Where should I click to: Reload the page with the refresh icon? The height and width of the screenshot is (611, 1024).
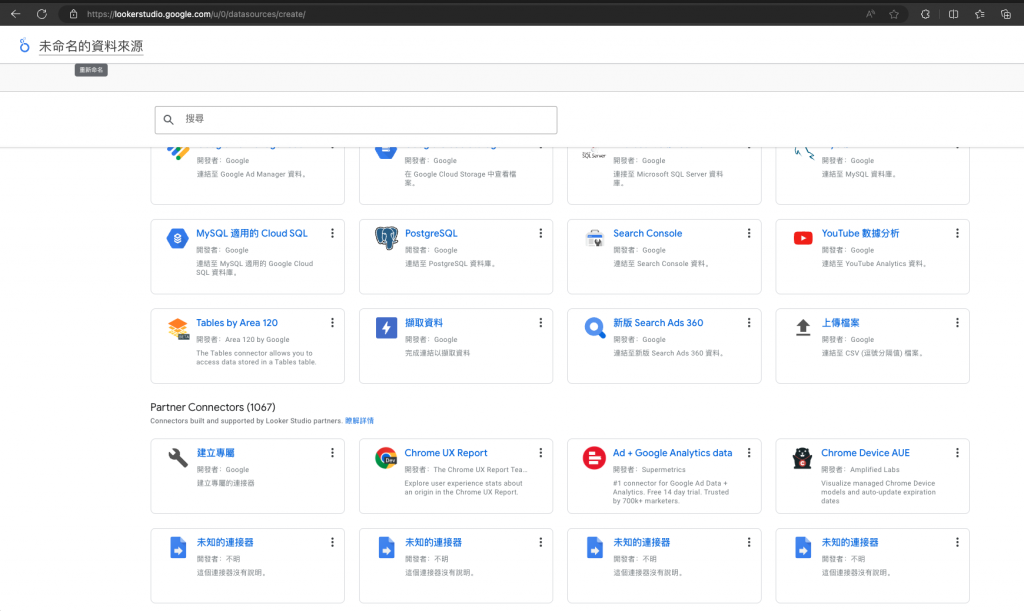(42, 14)
